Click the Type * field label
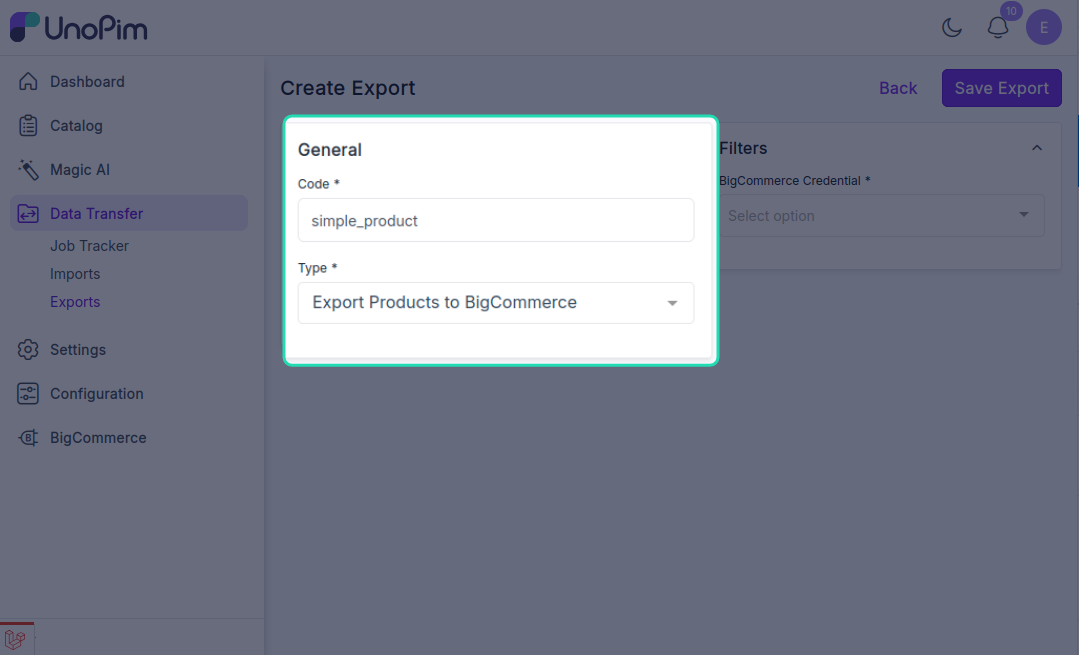The width and height of the screenshot is (1079, 655). pyautogui.click(x=317, y=268)
